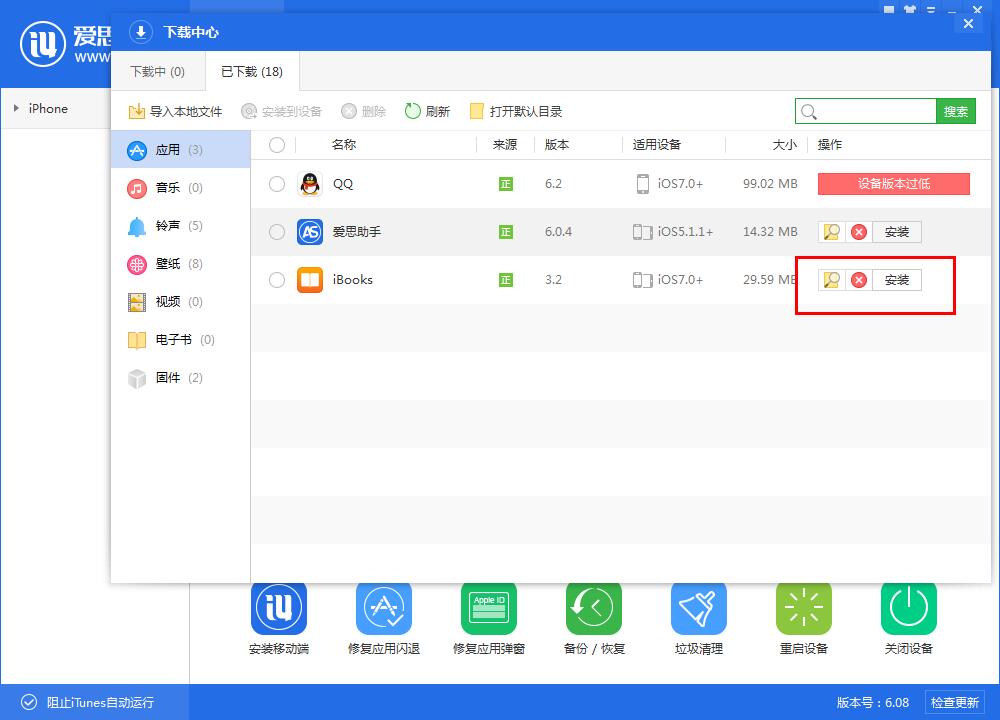Image resolution: width=1000 pixels, height=720 pixels.
Task: Click 刷新 in the toolbar
Action: tap(427, 111)
